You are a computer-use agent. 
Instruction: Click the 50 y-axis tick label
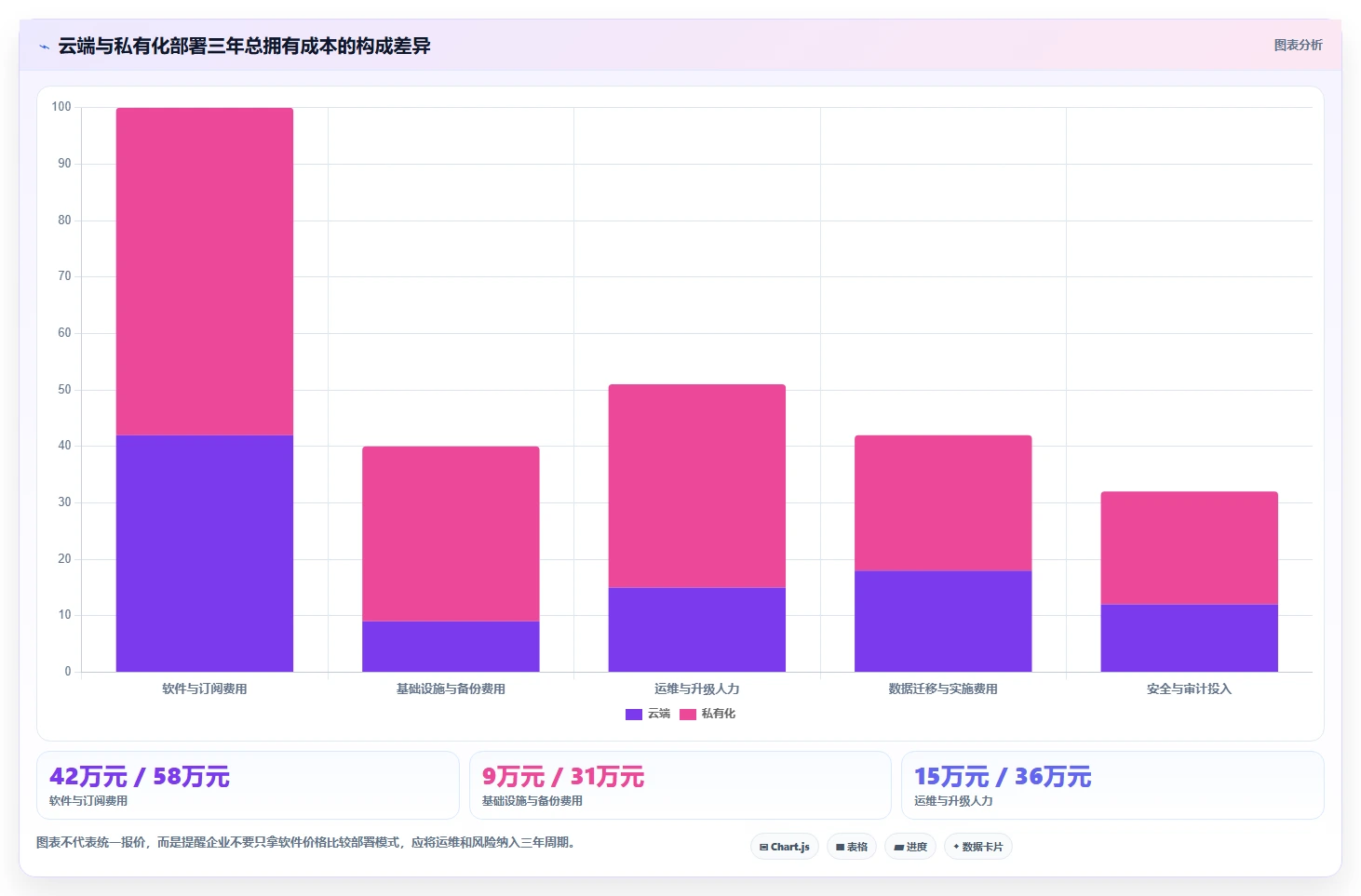tap(64, 390)
